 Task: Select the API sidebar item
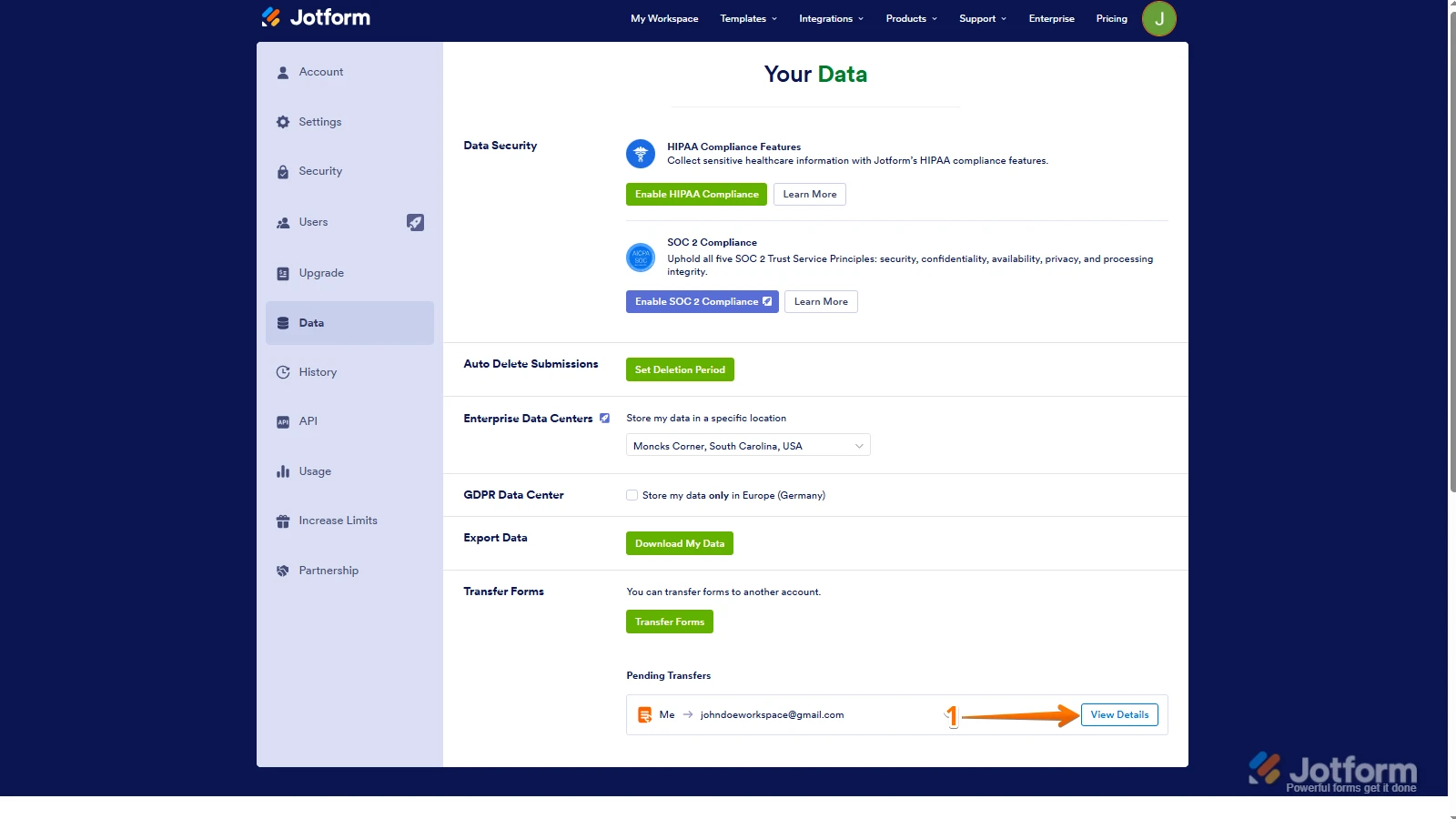tap(308, 421)
